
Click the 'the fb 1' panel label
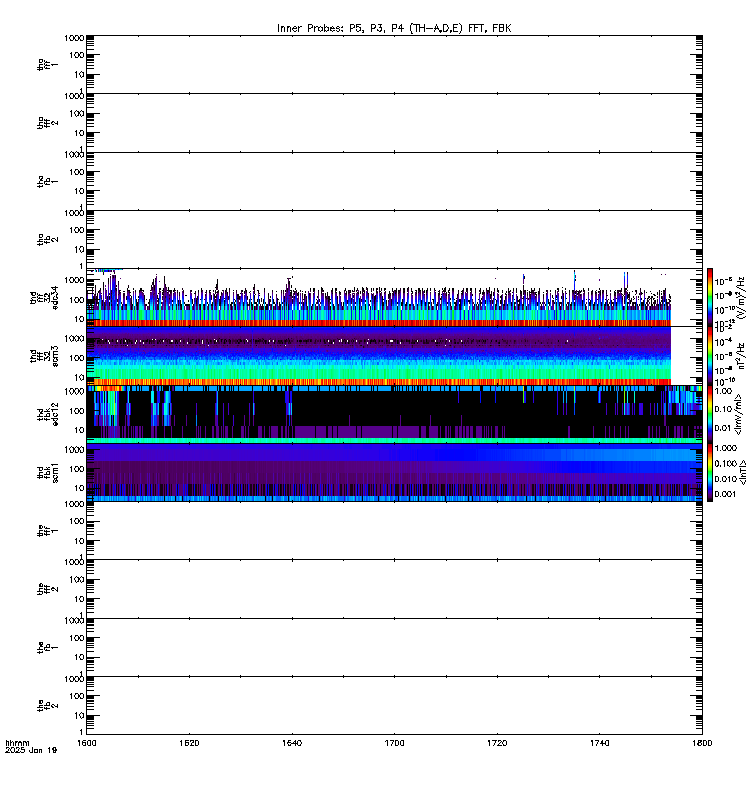click(x=47, y=647)
